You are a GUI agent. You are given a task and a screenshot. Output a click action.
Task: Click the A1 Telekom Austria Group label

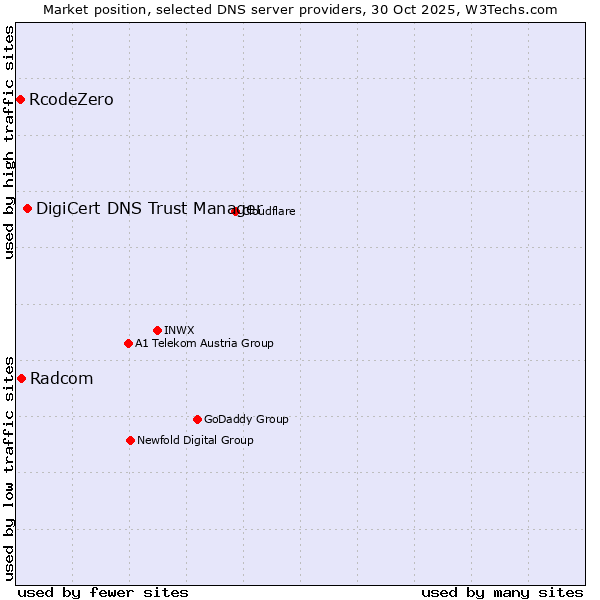204,343
